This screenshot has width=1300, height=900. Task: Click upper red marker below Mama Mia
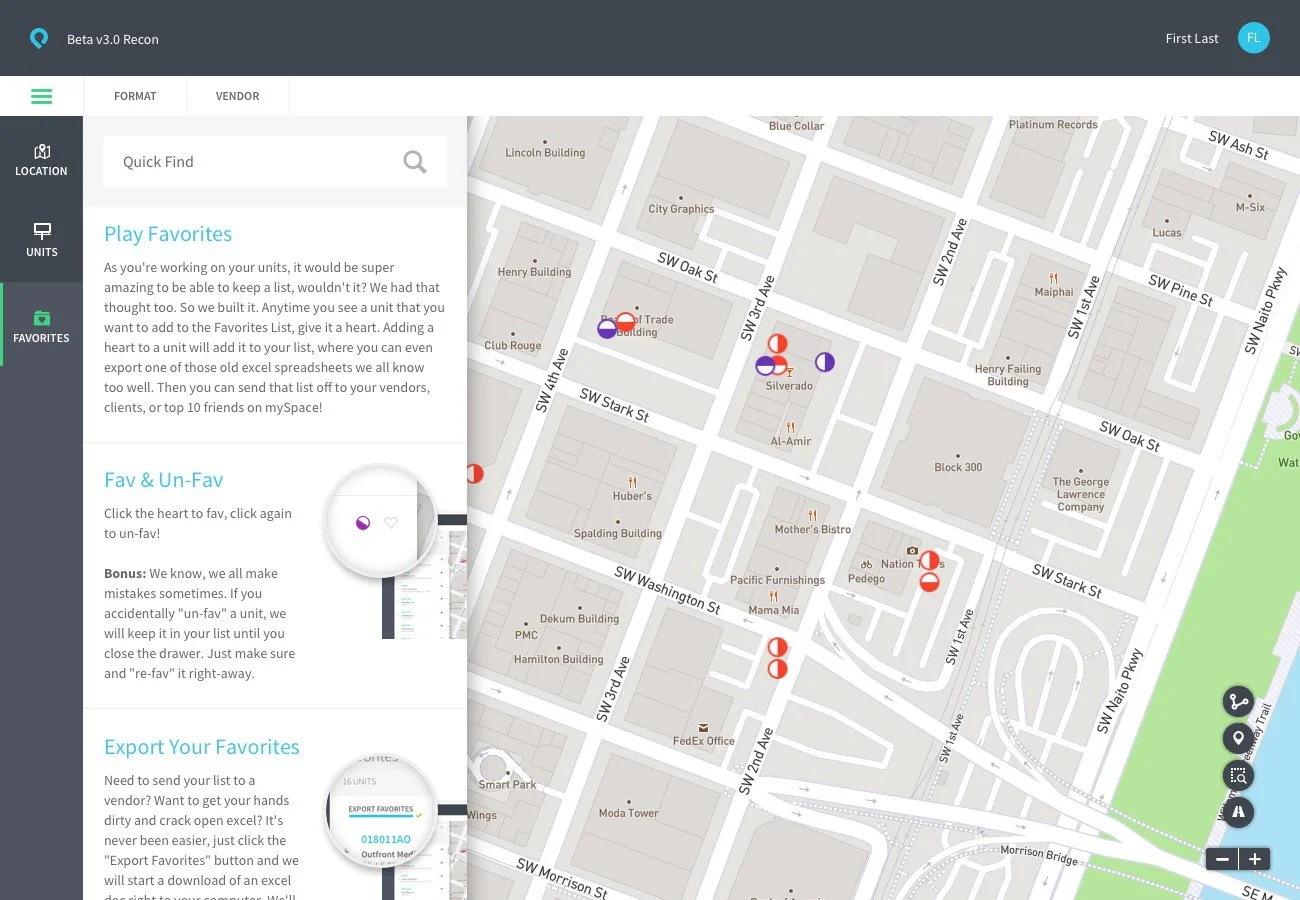[777, 647]
